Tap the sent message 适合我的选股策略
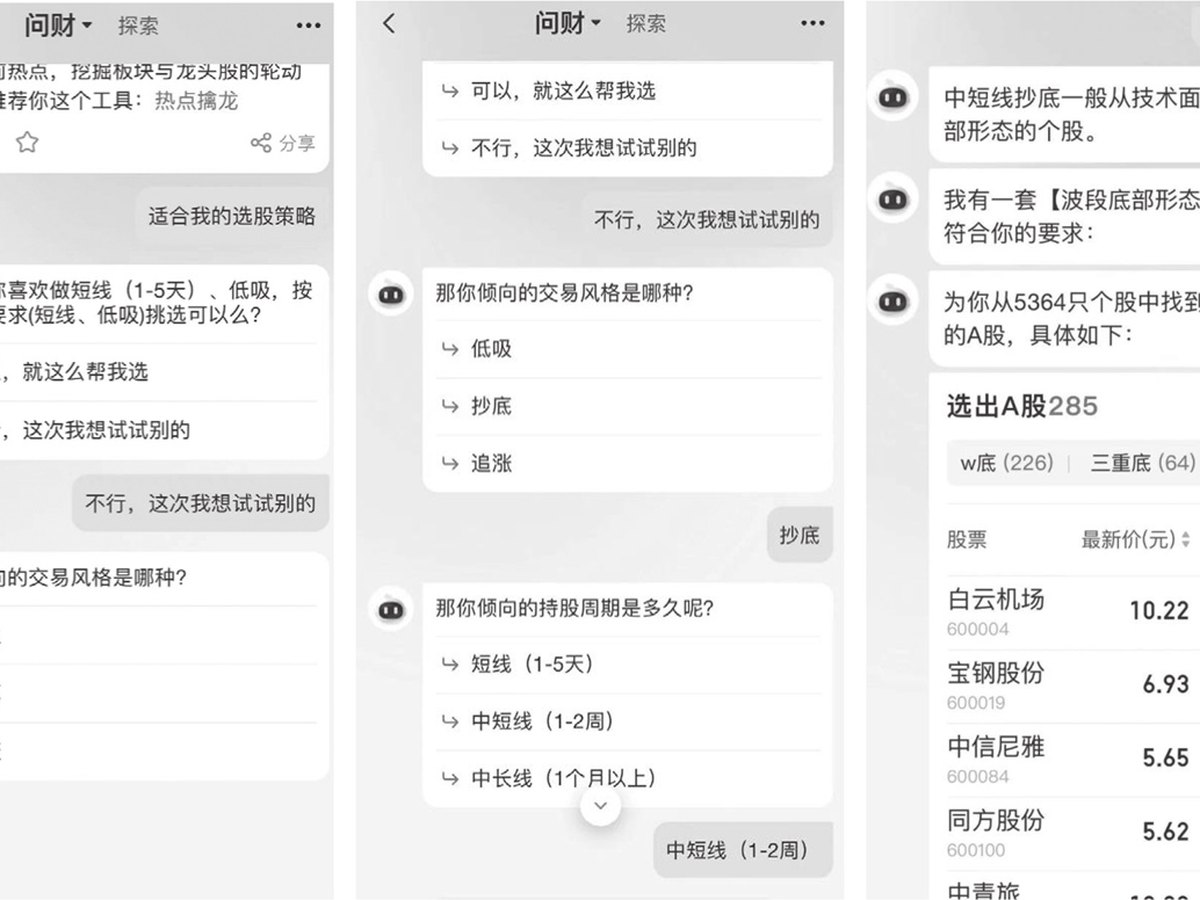The height and width of the screenshot is (900, 1200). 232,216
